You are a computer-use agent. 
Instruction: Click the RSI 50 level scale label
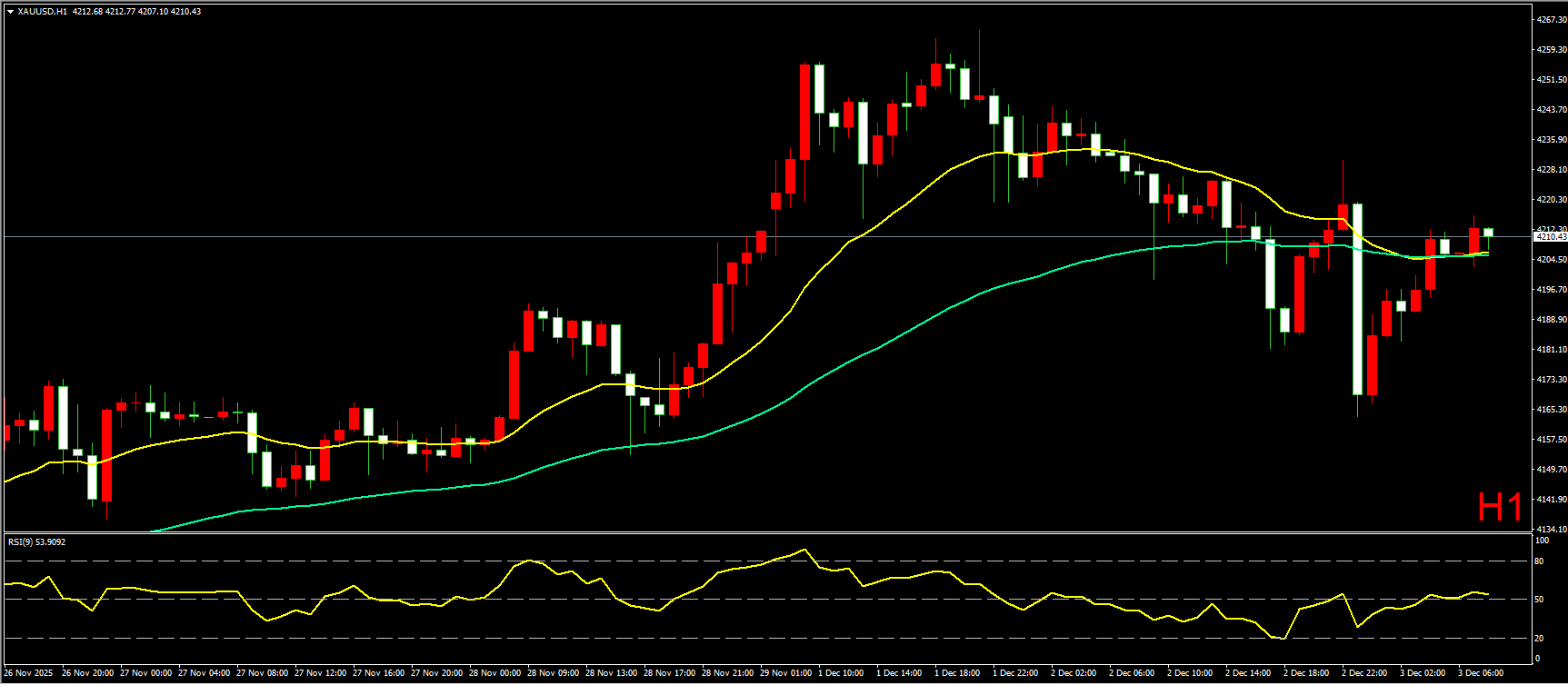tap(1539, 600)
